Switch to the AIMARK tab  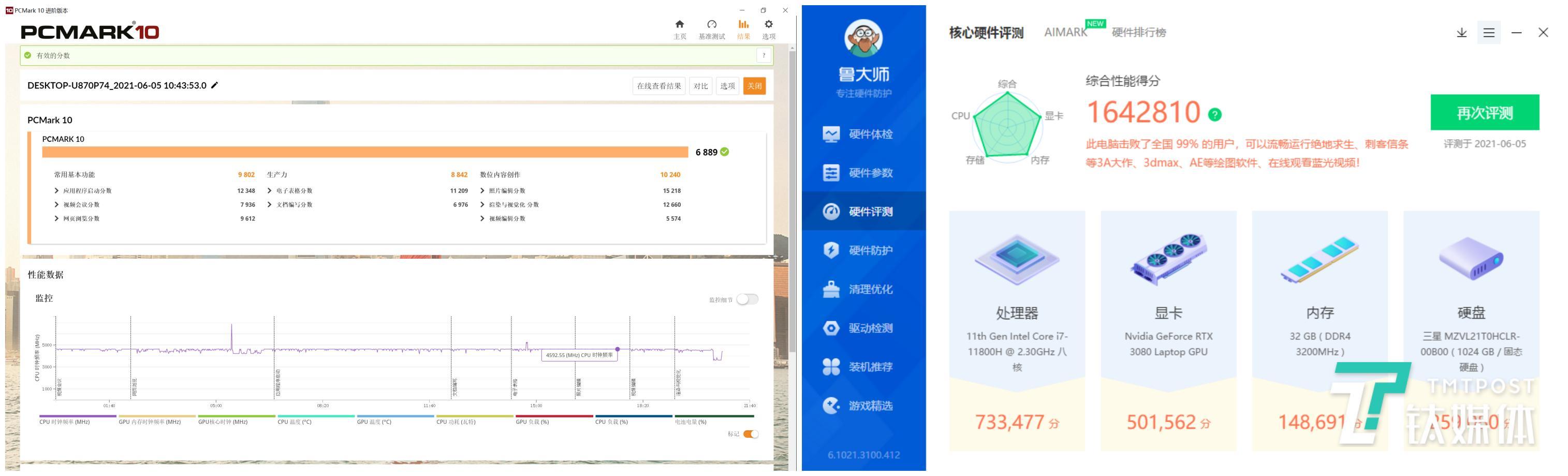[x=1065, y=32]
